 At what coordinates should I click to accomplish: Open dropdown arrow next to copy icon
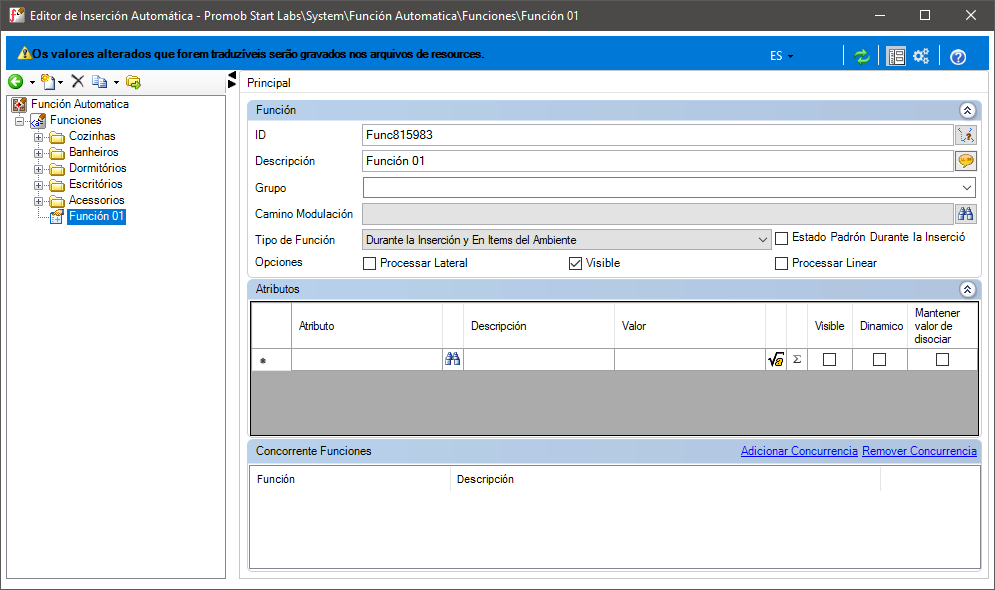pyautogui.click(x=116, y=82)
